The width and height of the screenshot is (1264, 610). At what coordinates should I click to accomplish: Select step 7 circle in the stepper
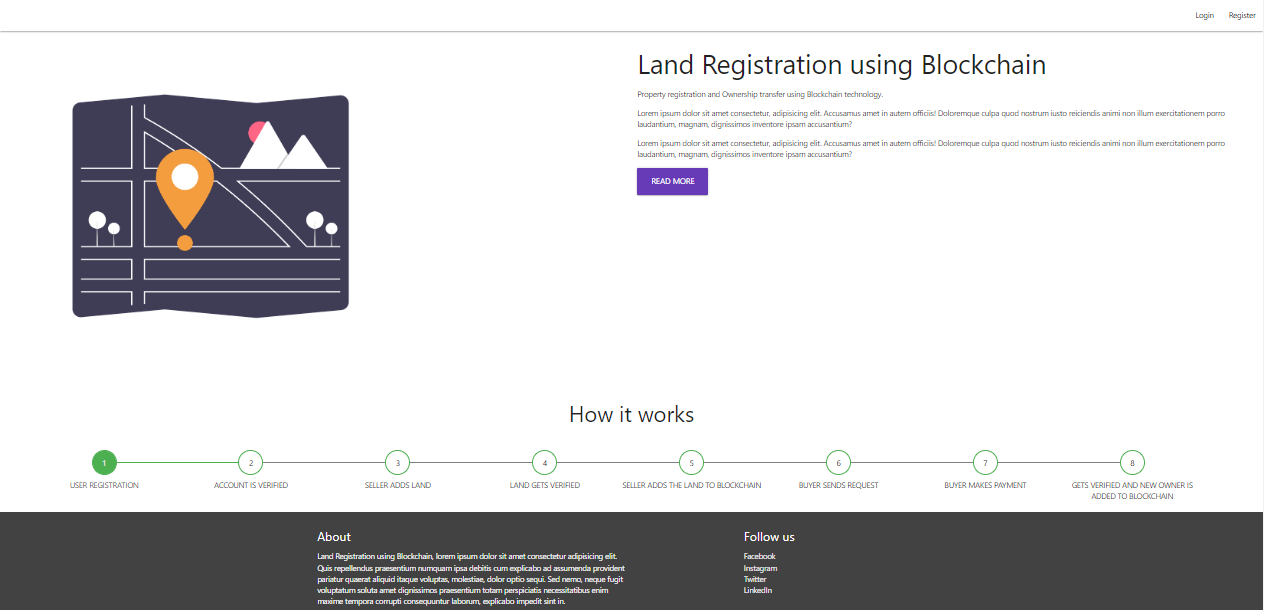pos(986,462)
